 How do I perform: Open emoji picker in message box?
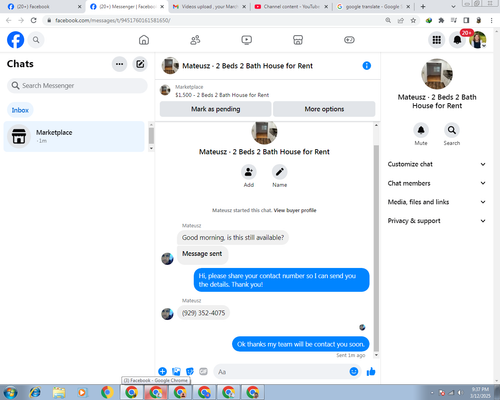[x=354, y=371]
